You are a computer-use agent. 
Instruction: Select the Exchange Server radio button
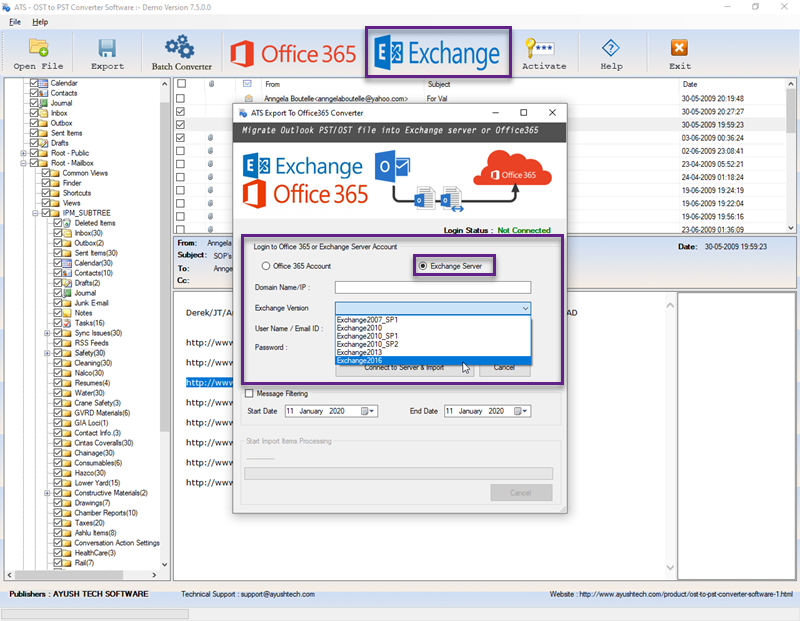(x=424, y=266)
